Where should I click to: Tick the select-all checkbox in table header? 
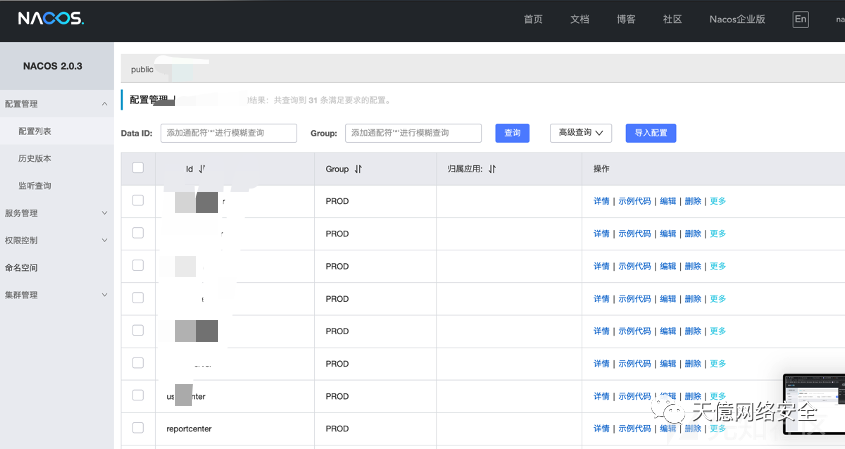[138, 168]
